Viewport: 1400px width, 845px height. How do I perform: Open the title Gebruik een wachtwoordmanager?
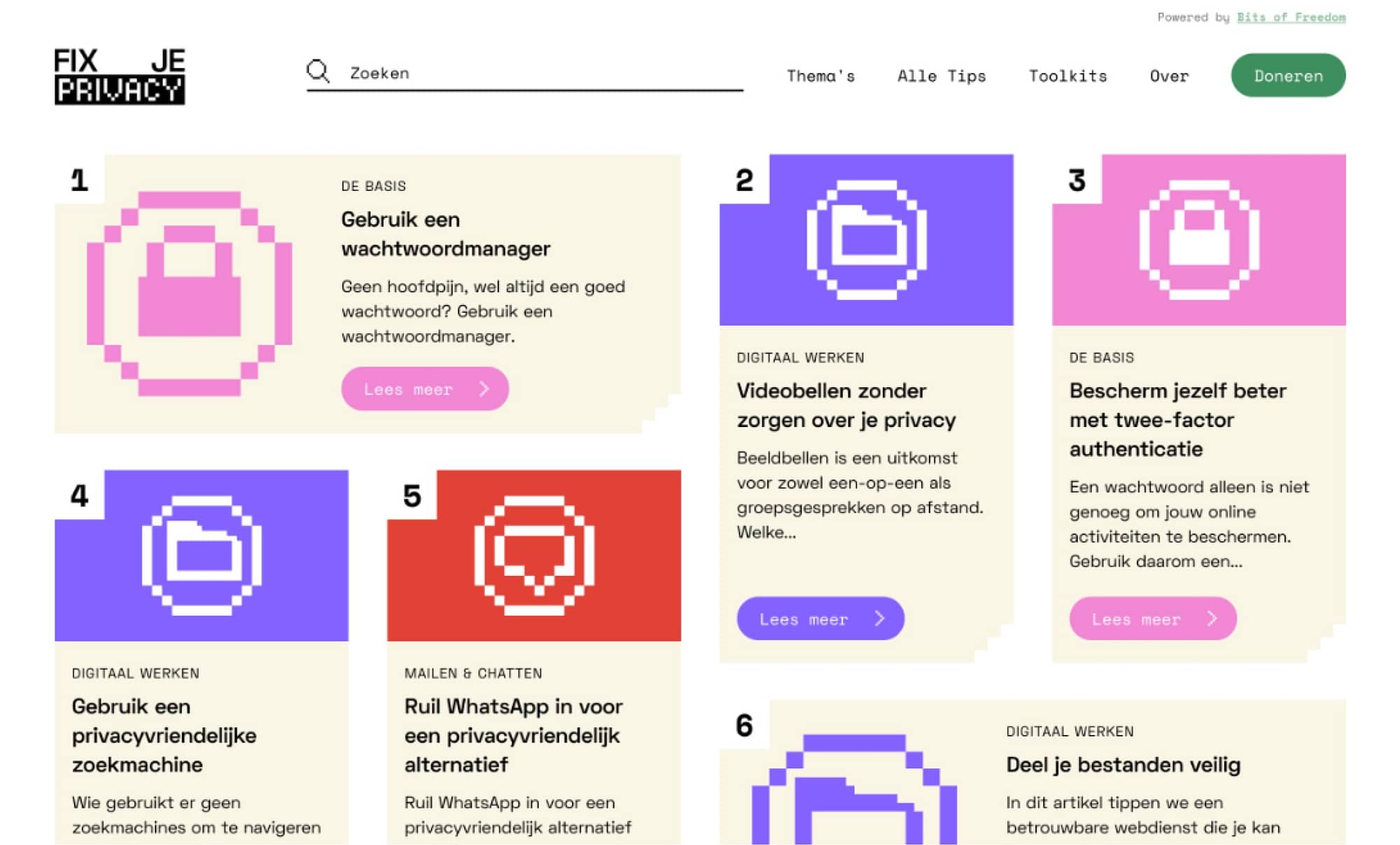click(446, 234)
